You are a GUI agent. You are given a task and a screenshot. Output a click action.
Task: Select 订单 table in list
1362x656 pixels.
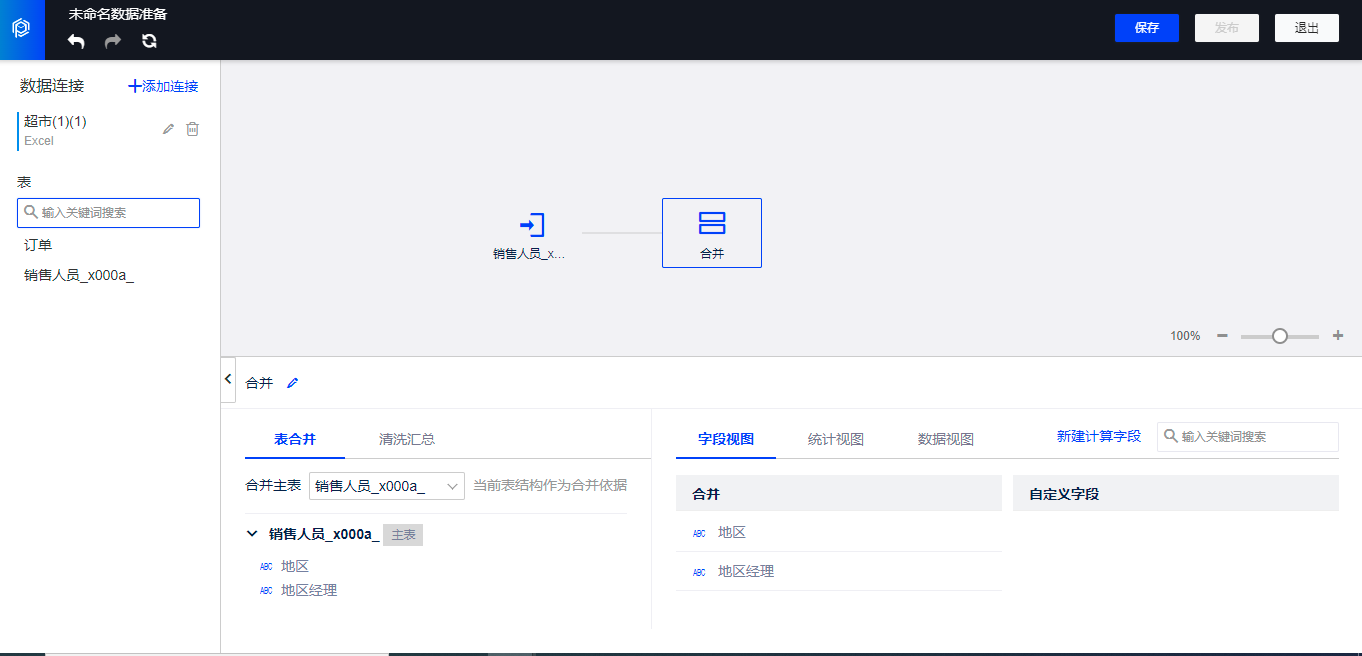[38, 245]
